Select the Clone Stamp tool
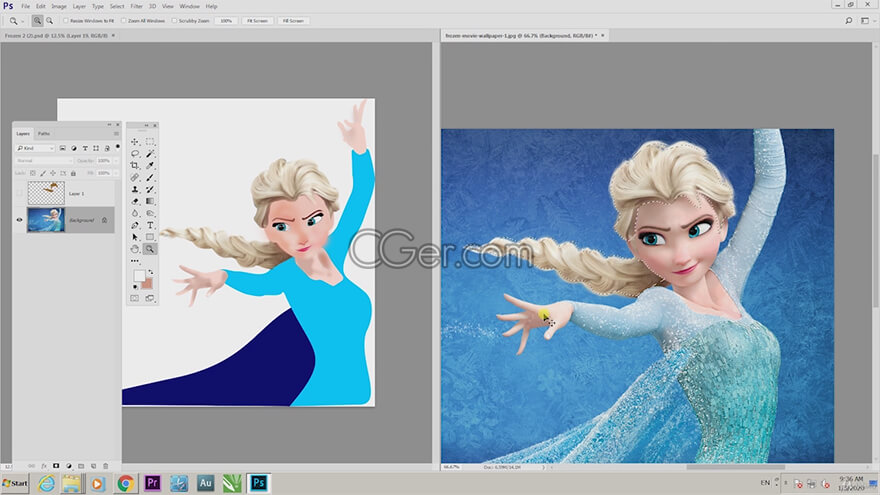880x495 pixels. pos(135,190)
